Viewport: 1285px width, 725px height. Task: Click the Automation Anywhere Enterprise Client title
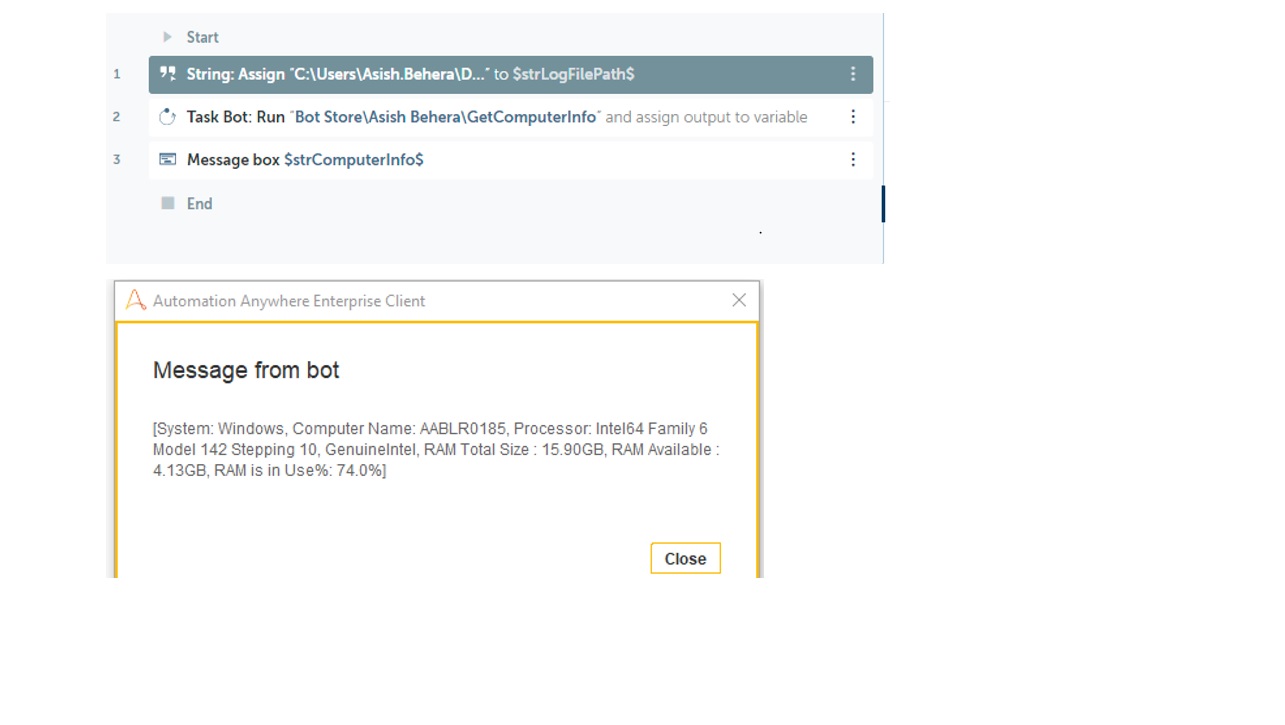pos(289,301)
